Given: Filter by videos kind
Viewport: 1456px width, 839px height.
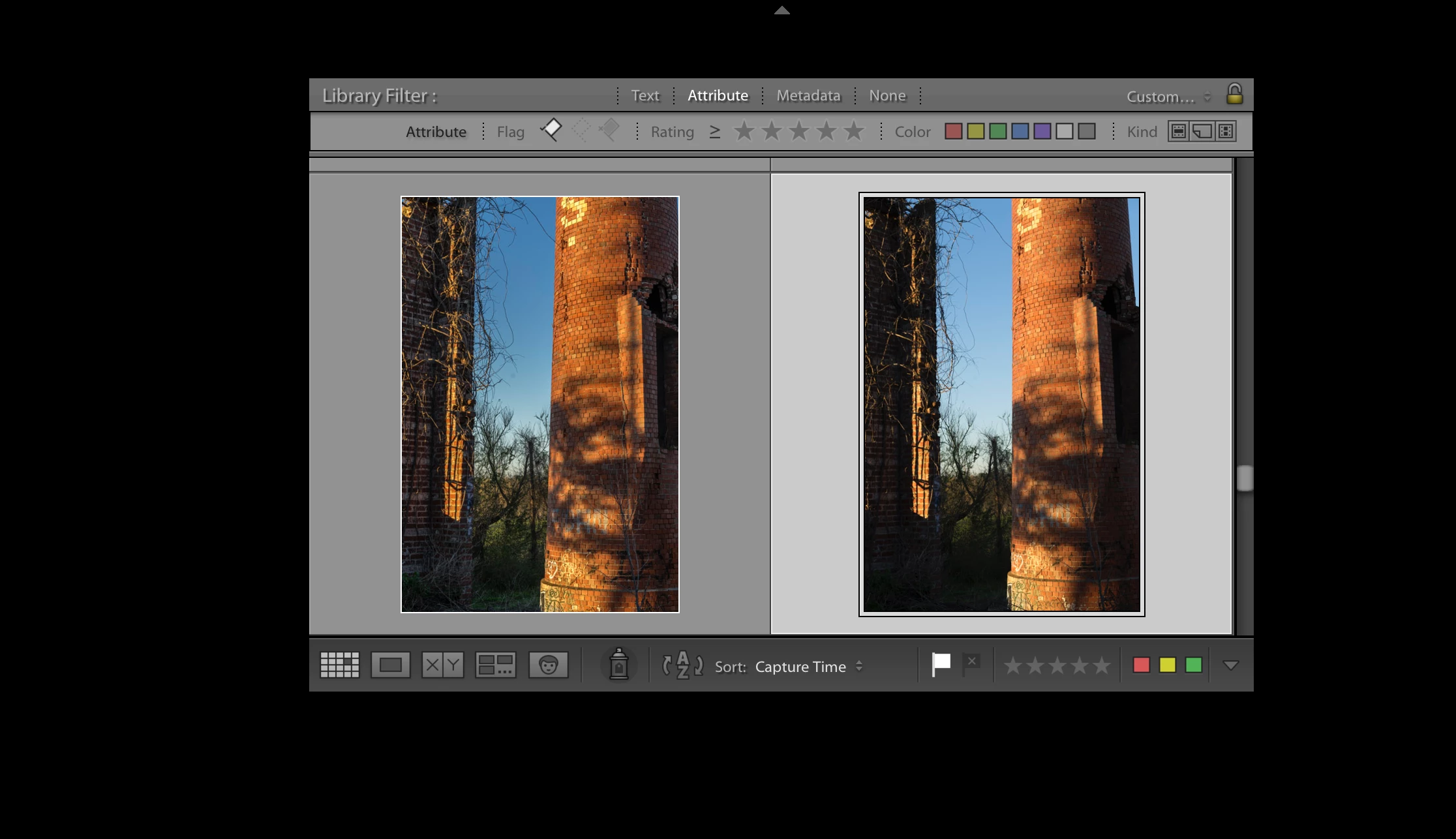Looking at the screenshot, I should (x=1226, y=131).
